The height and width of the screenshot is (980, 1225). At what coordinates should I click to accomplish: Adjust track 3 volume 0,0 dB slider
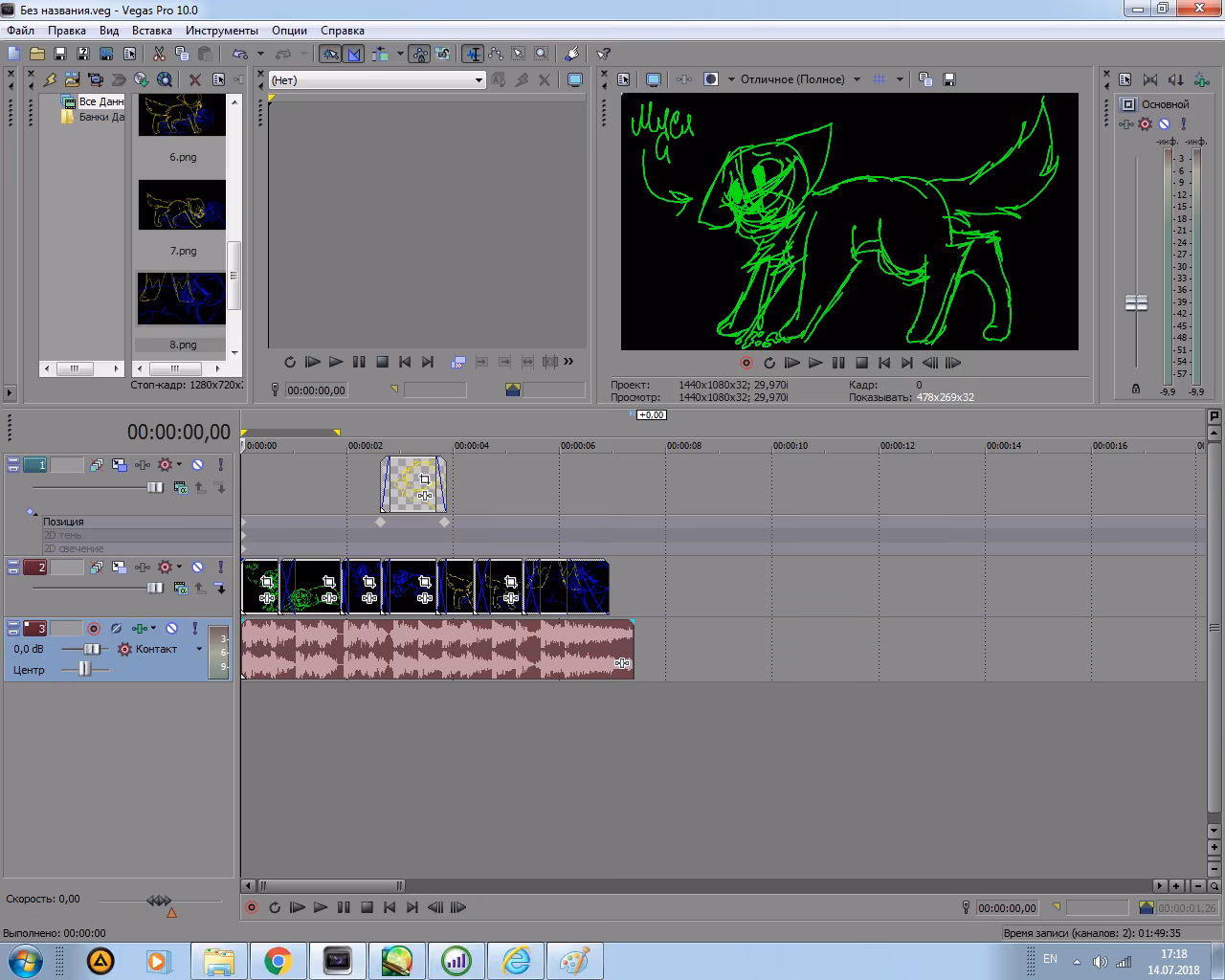[92, 649]
